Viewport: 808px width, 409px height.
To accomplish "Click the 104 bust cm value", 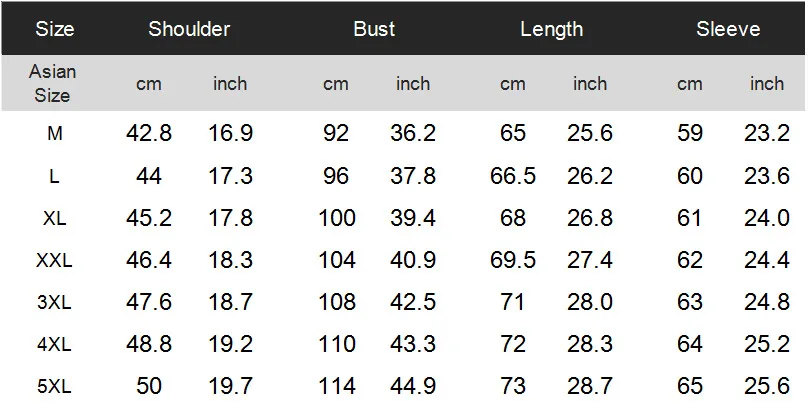I will [336, 261].
